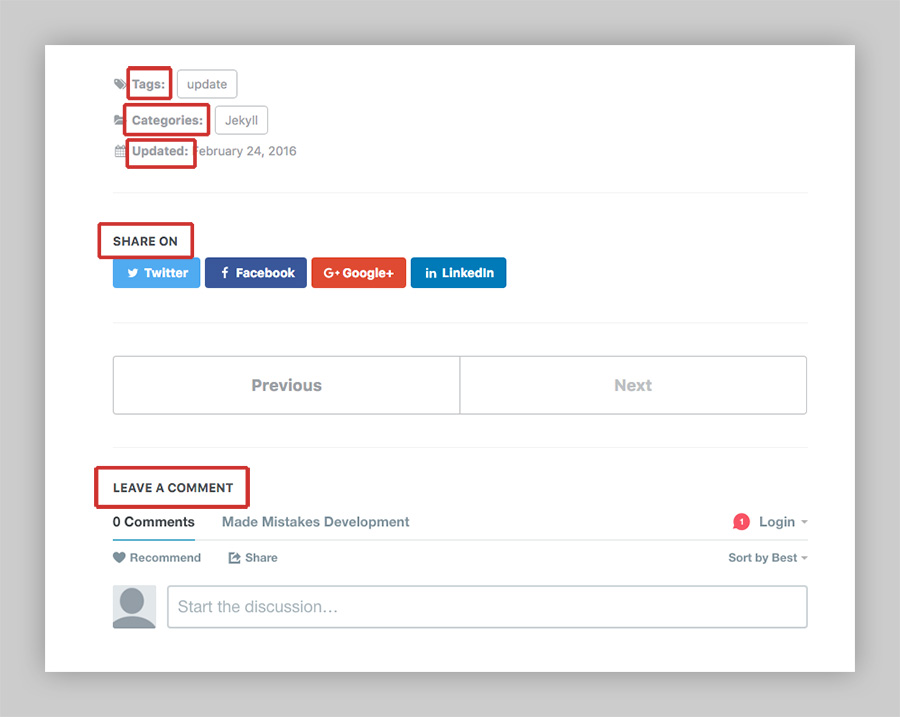The height and width of the screenshot is (717, 900).
Task: Click the heart Recommend button
Action: [x=157, y=558]
